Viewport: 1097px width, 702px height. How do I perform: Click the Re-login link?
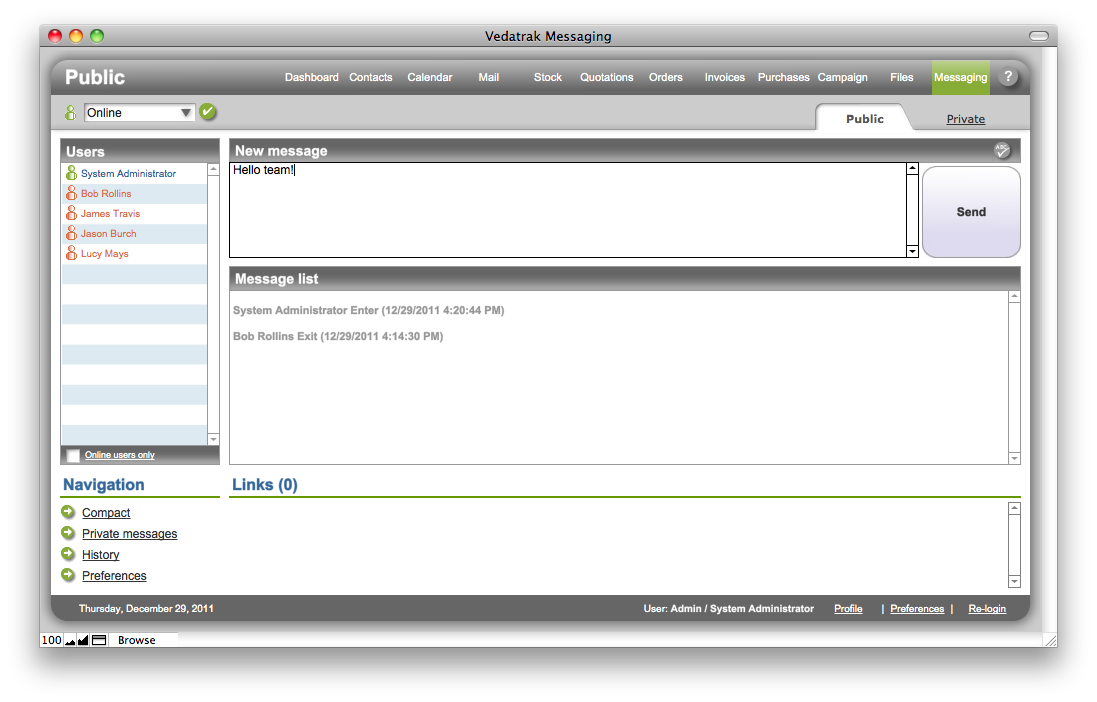pos(987,608)
